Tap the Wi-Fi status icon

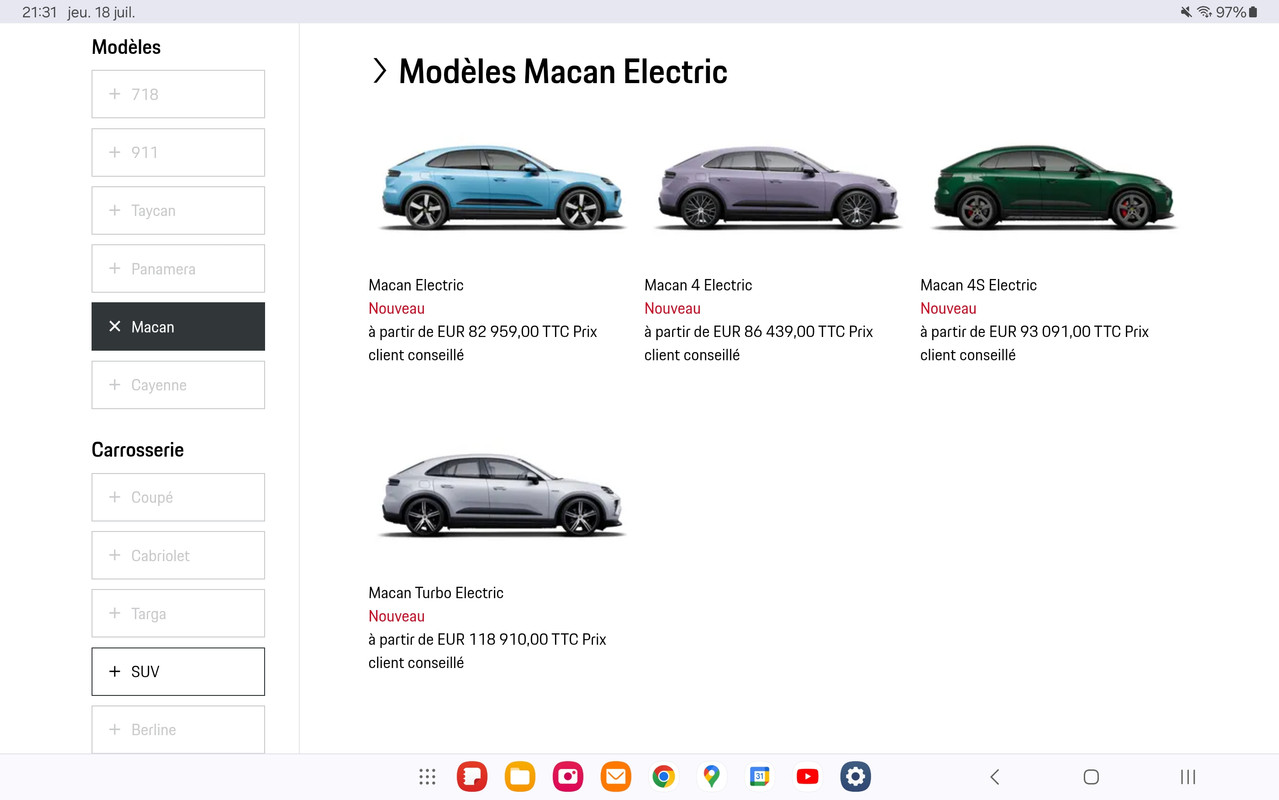pos(1204,12)
